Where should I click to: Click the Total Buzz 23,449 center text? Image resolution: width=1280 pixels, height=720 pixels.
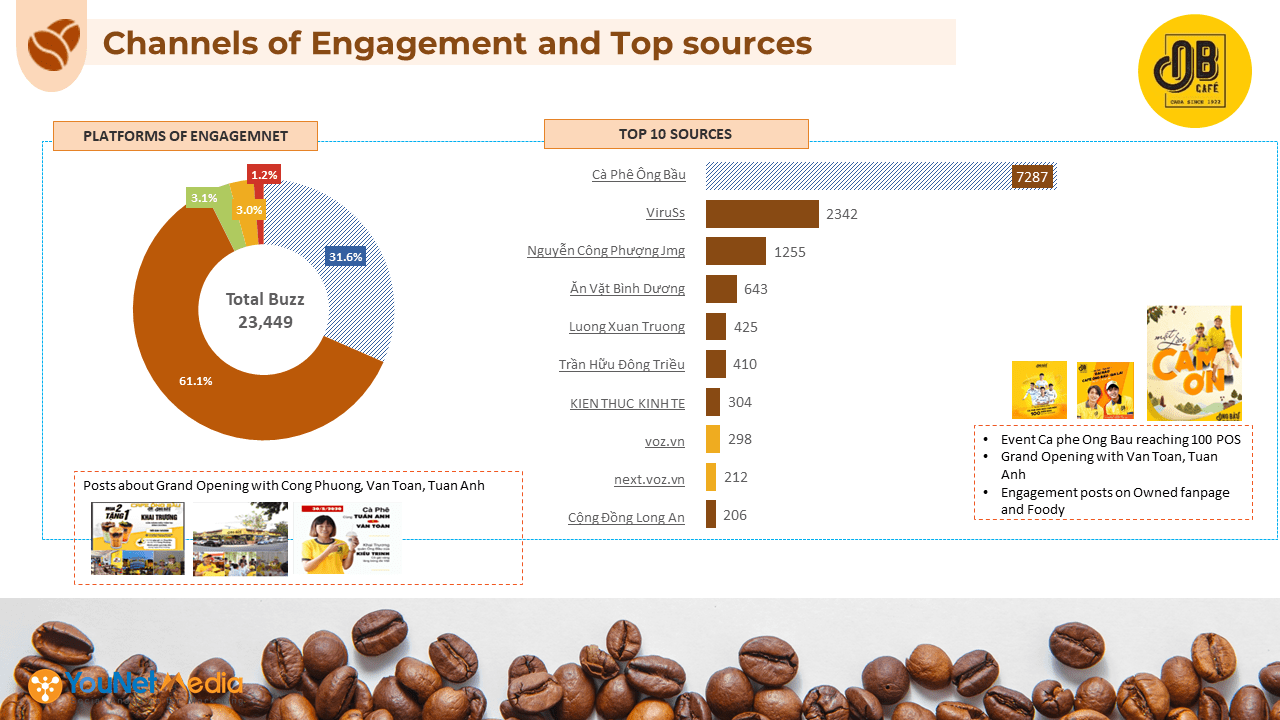(265, 311)
